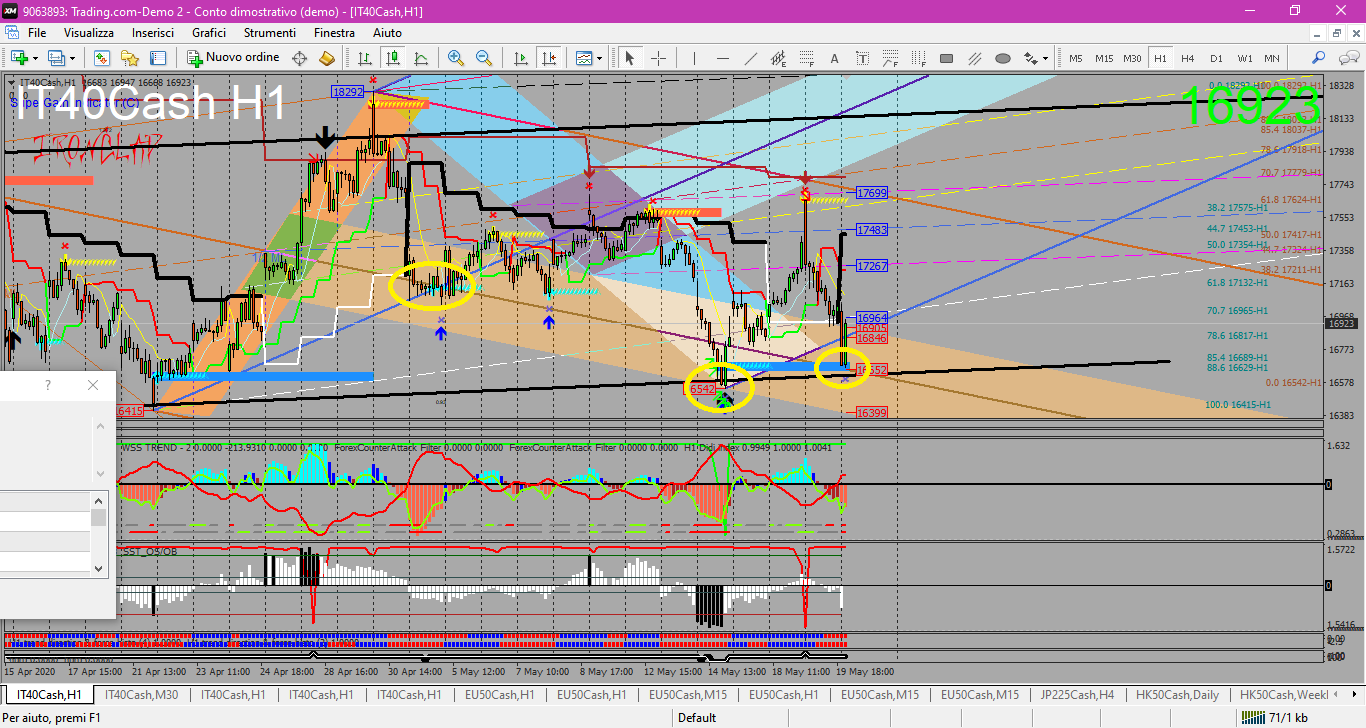Screen dimensions: 1366x728
Task: Open the Finestra menu
Action: click(334, 33)
